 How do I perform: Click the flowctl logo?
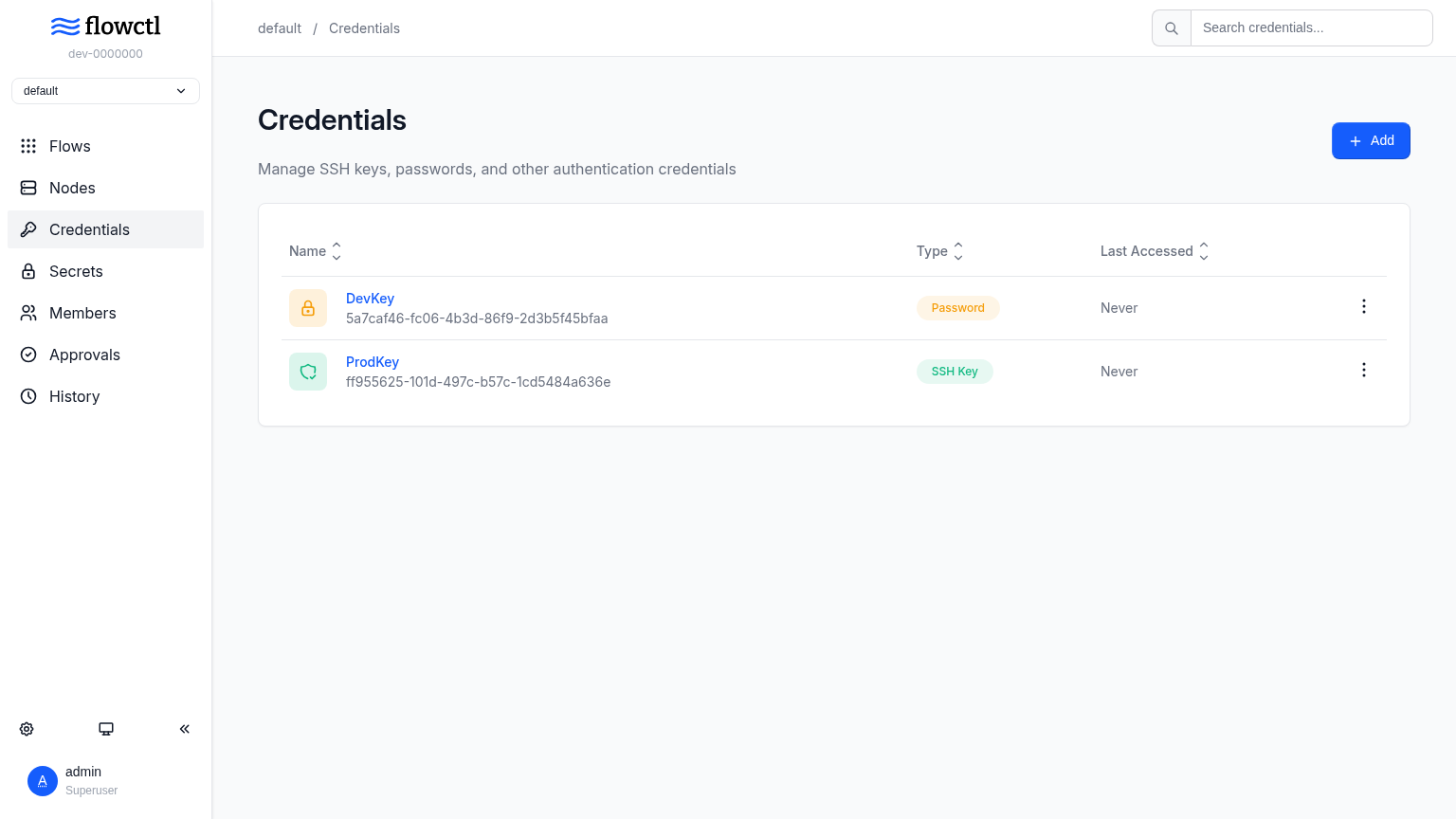pos(105,26)
